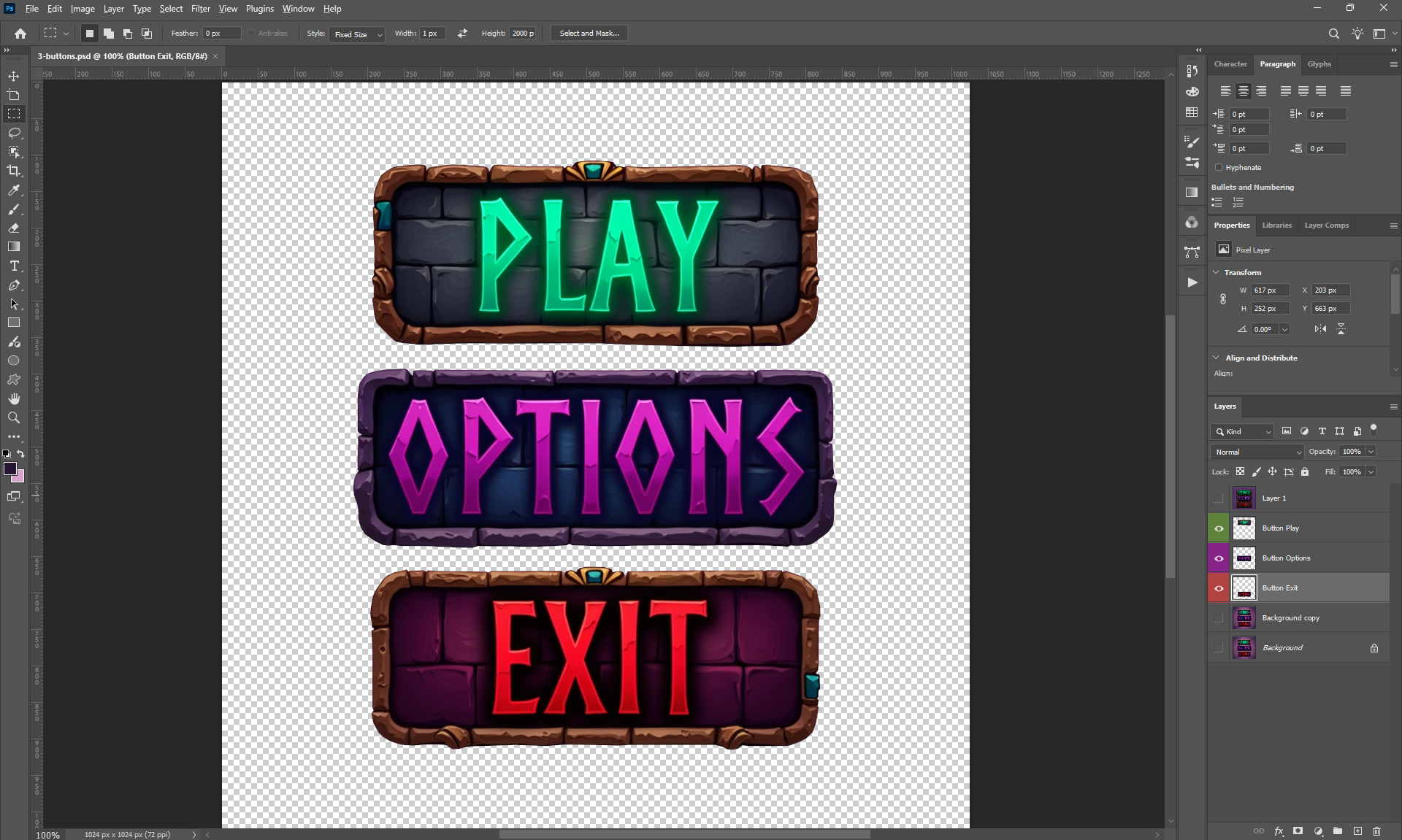Select the Zoom tool

[14, 417]
